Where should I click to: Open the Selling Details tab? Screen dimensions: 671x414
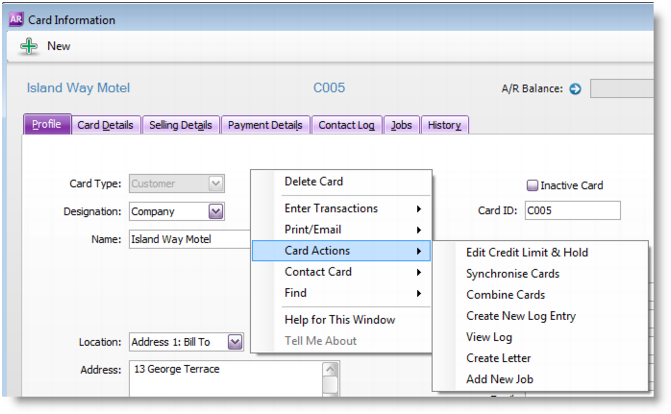[x=180, y=125]
